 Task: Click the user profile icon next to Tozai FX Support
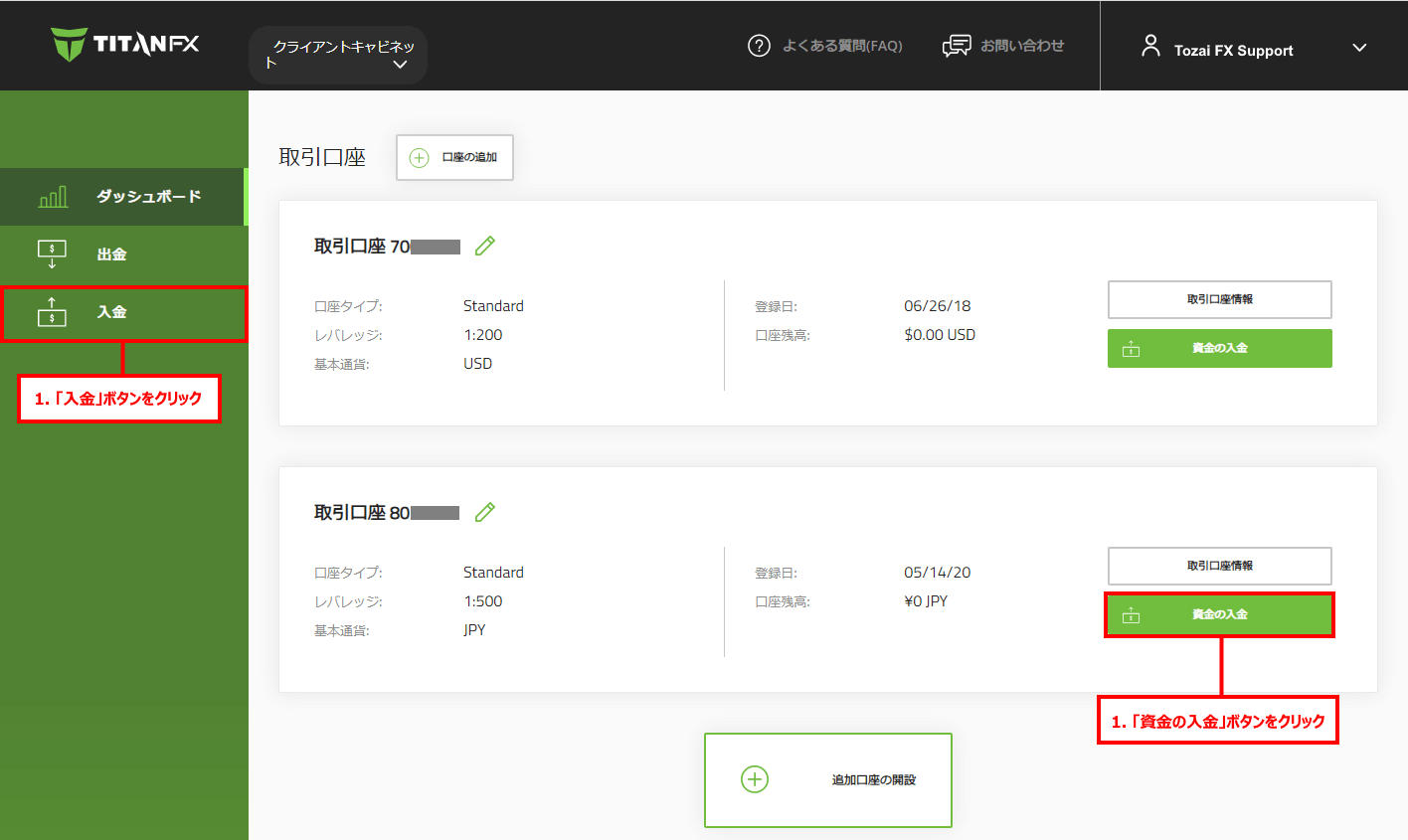click(1150, 44)
